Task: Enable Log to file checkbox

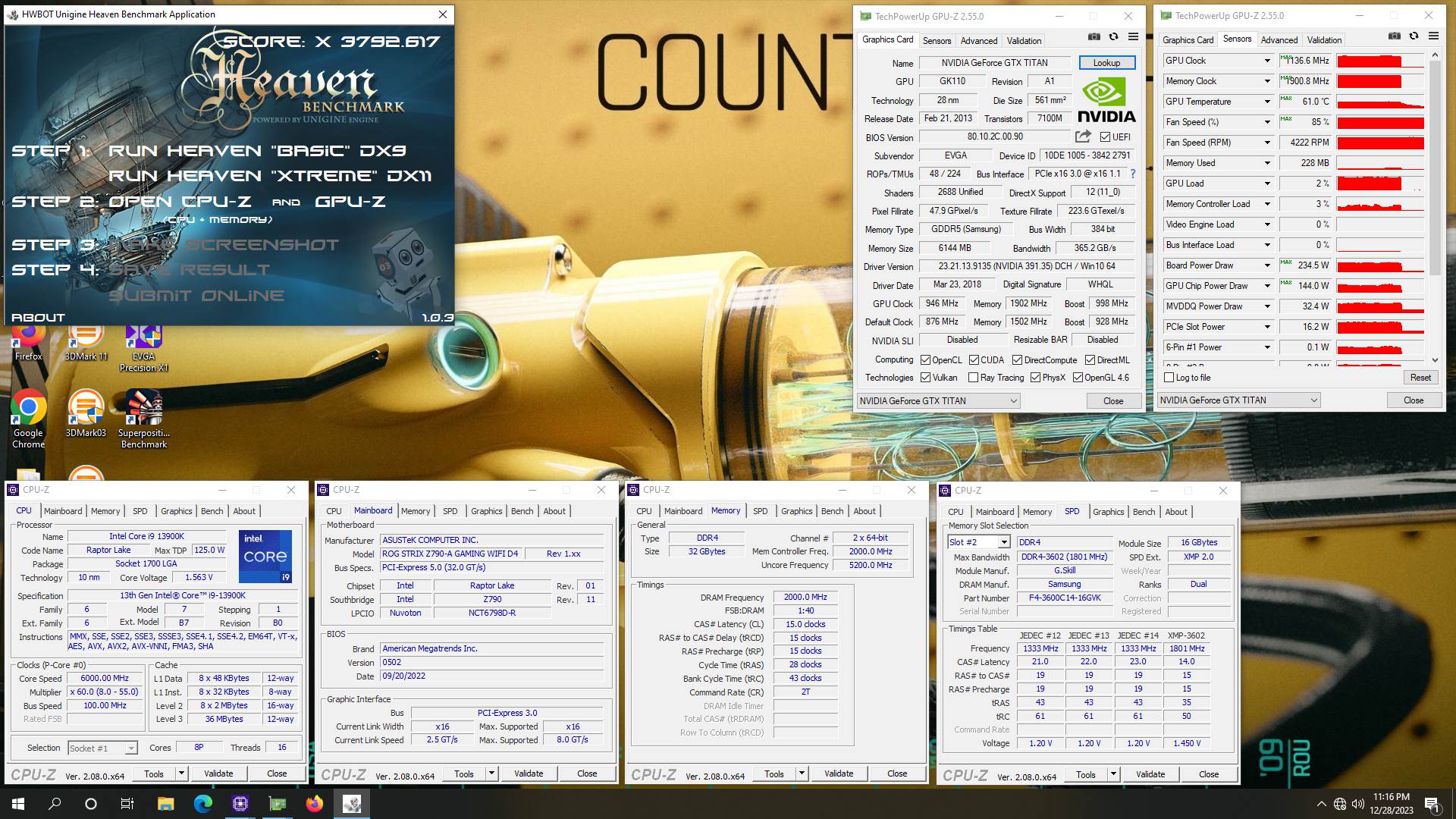Action: click(1169, 378)
